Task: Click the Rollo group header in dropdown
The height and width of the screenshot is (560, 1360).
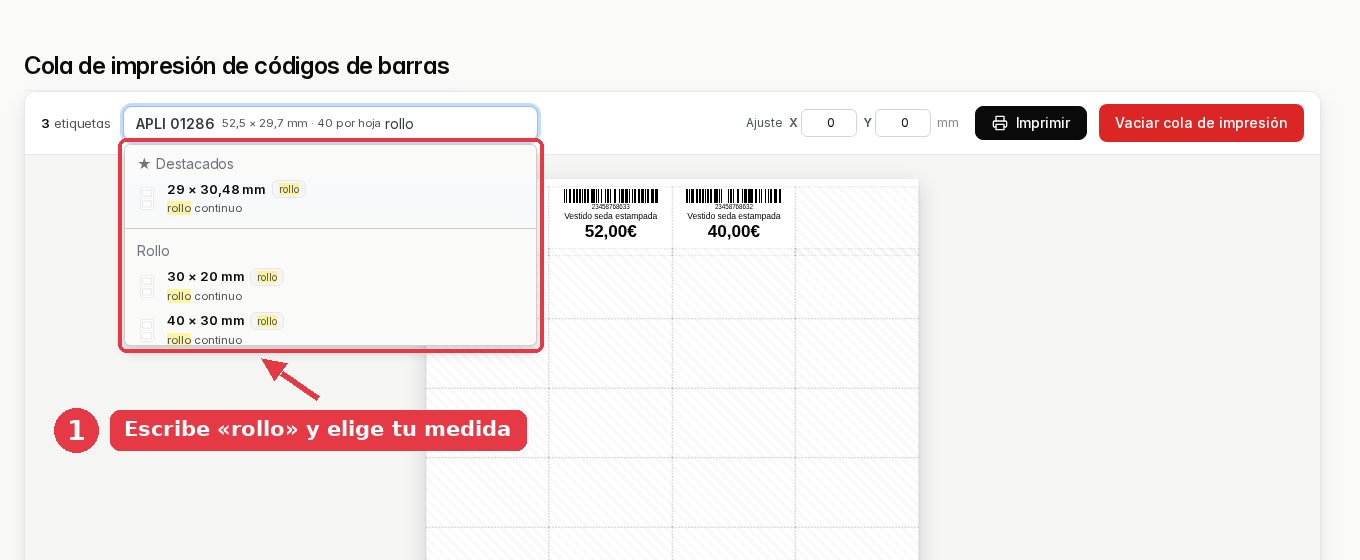Action: (x=153, y=250)
